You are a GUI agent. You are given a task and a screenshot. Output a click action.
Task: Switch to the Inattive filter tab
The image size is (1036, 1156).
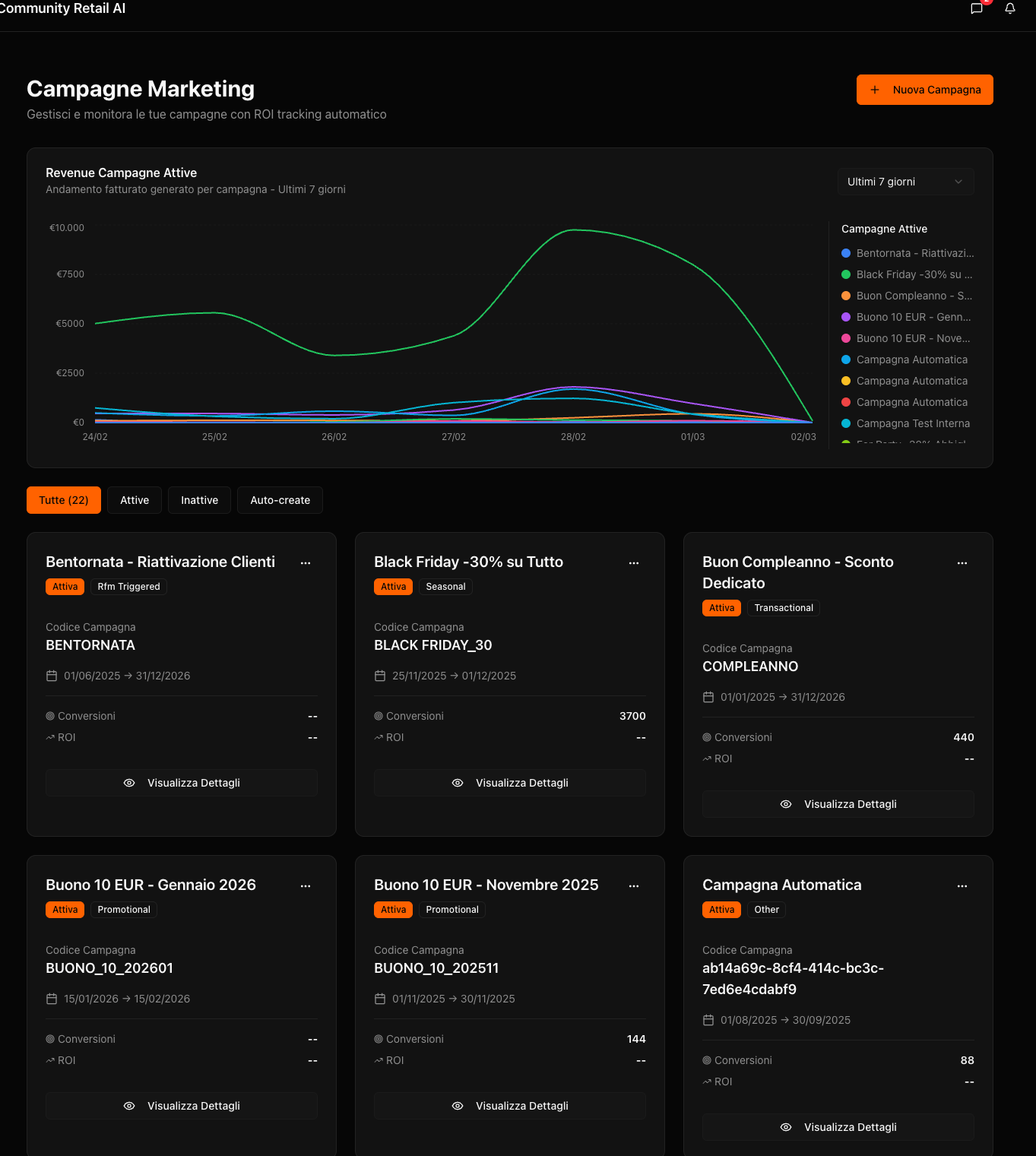point(199,500)
